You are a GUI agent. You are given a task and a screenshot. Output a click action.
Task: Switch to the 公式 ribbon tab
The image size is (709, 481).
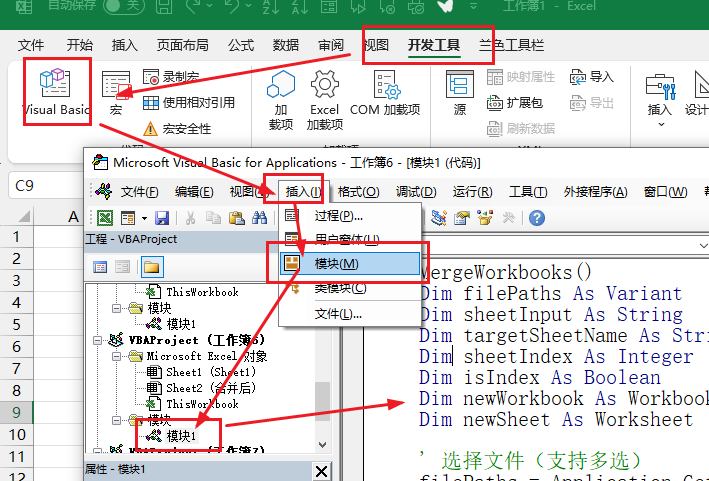(x=241, y=45)
